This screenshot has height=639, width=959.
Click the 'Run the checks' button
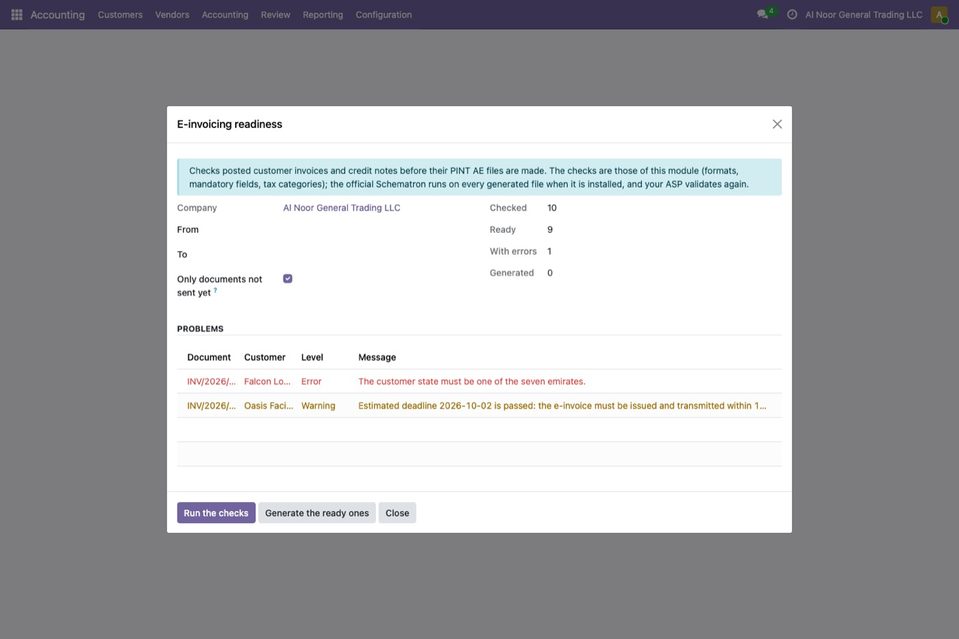pos(216,513)
